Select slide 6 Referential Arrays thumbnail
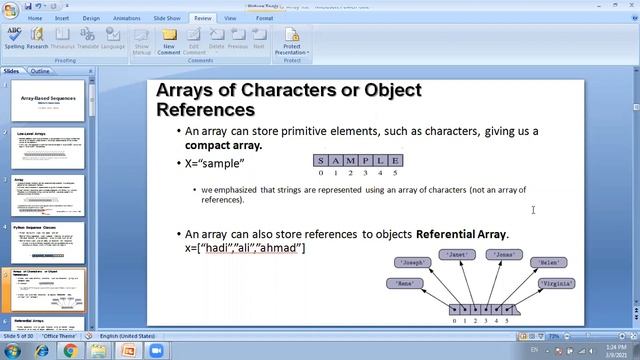640x360 pixels. click(x=48, y=324)
